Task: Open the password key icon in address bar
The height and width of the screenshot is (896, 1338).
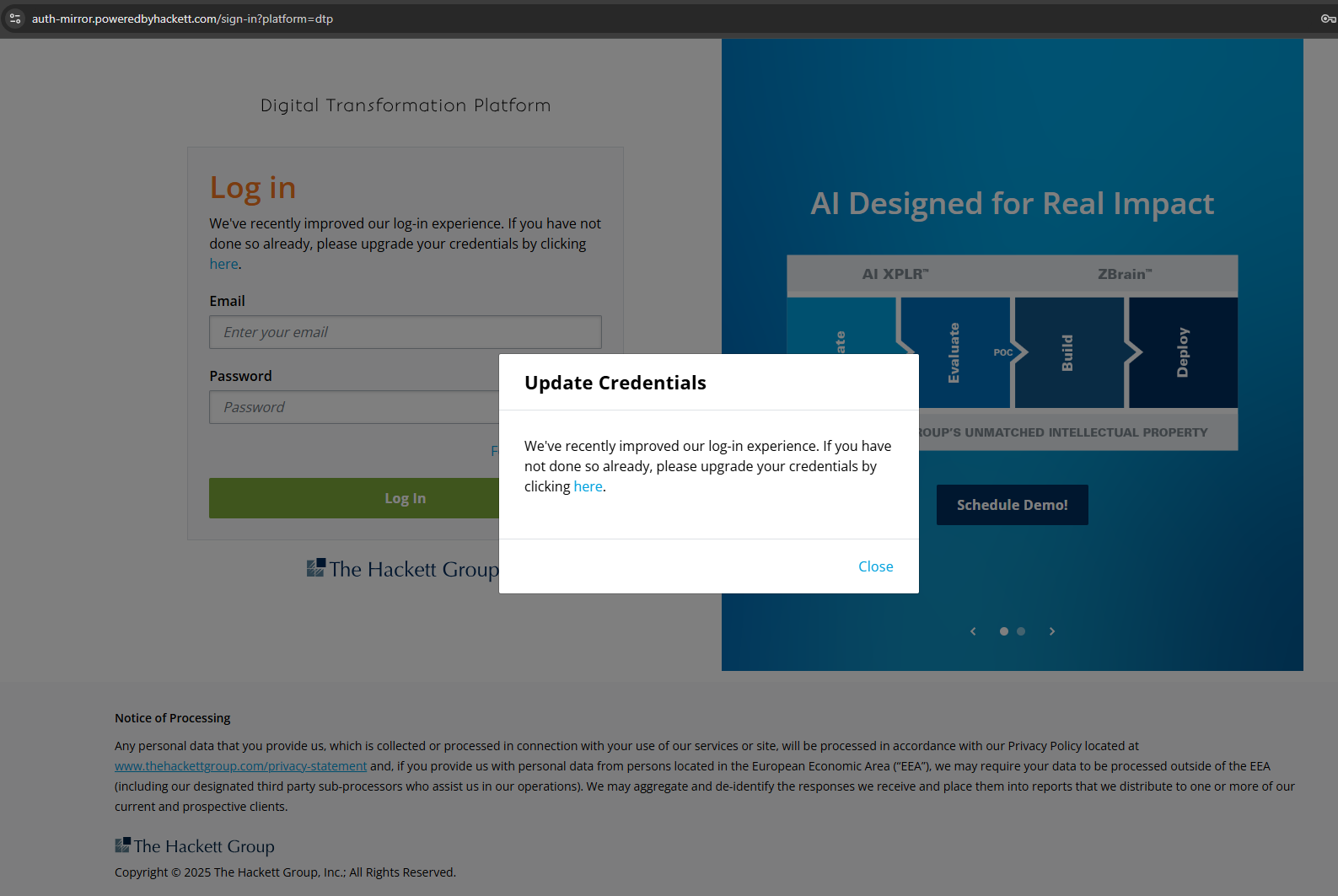Action: point(1328,19)
